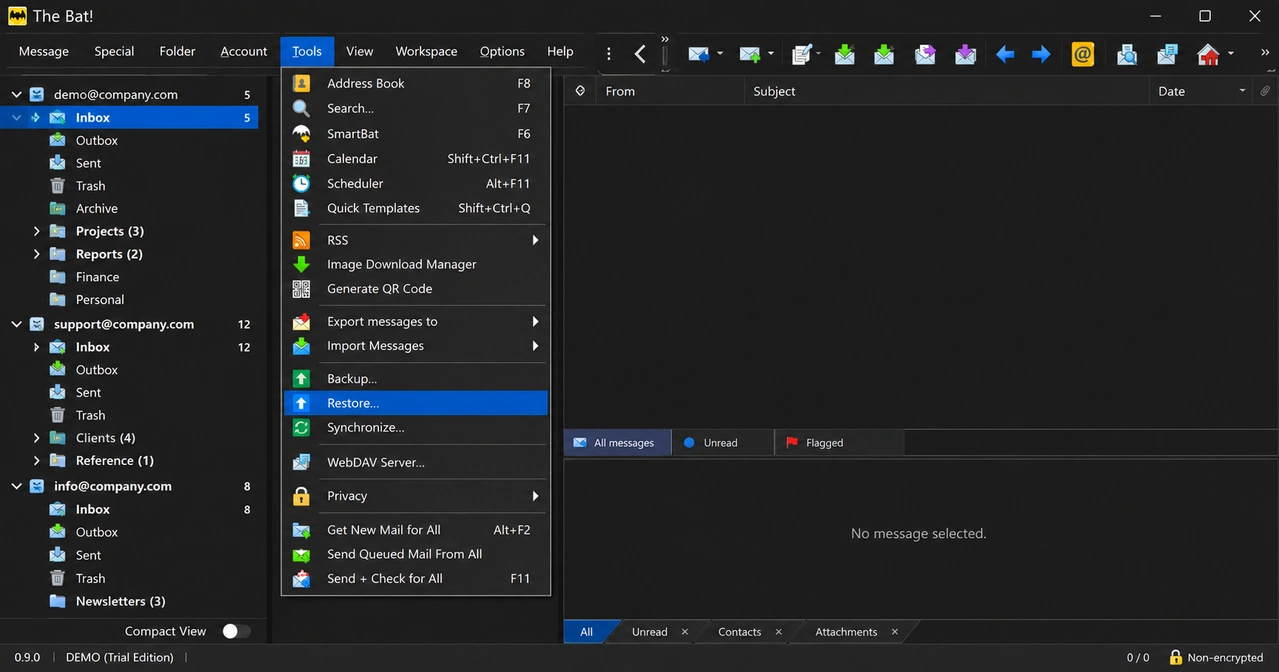Expand the Reference (1) folder
The image size is (1279, 672).
tap(37, 461)
